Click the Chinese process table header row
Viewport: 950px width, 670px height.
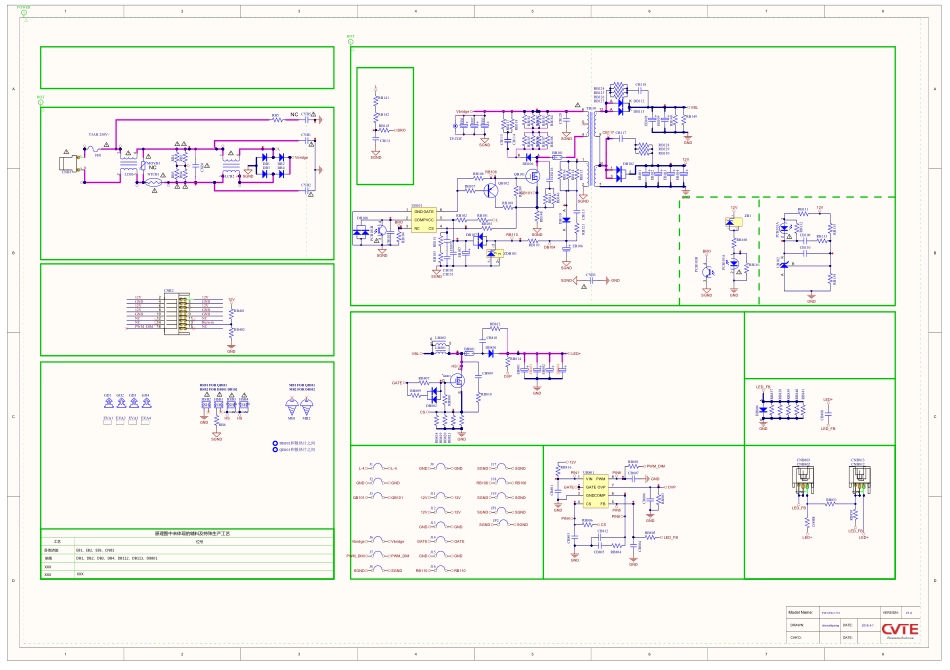[186, 534]
